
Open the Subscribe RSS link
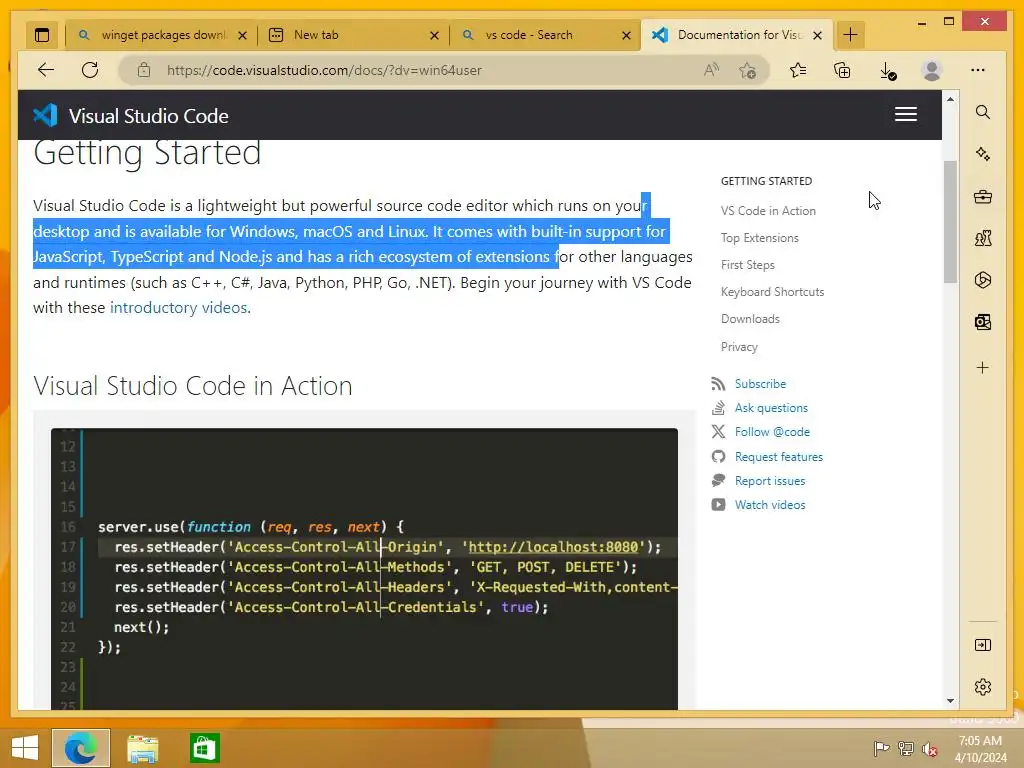760,384
